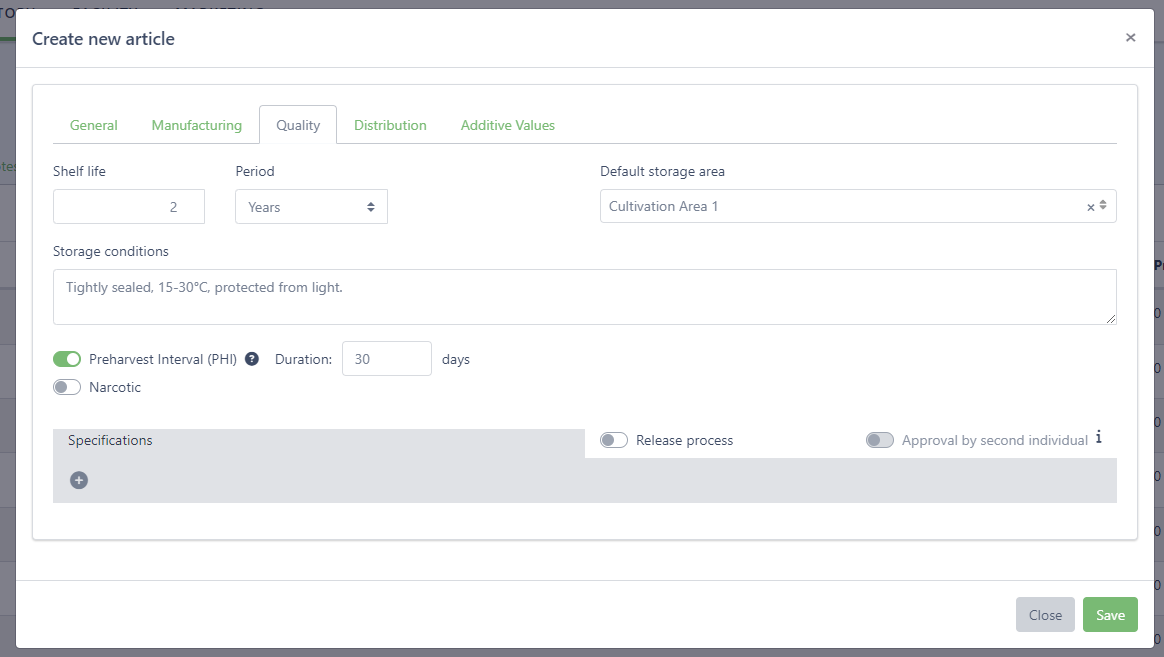This screenshot has width=1164, height=657.
Task: Expand the Default storage area dropdown arrows
Action: point(1103,206)
